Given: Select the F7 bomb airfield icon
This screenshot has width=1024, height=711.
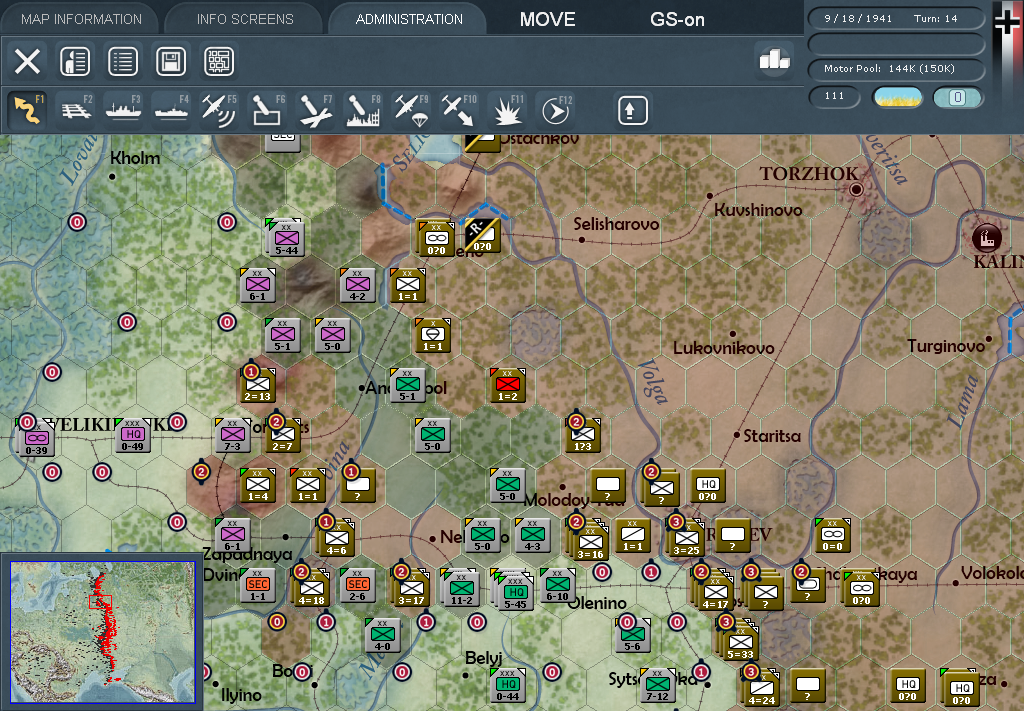Looking at the screenshot, I should tap(315, 110).
